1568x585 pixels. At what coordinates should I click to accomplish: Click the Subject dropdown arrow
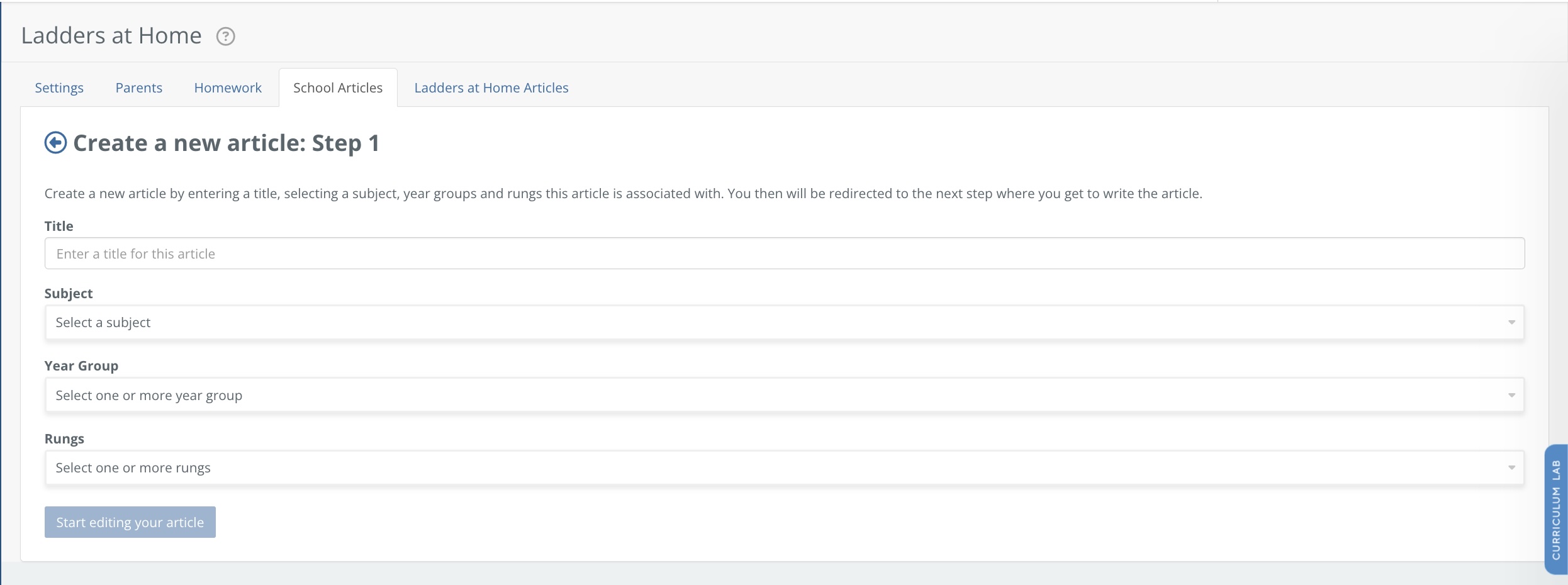click(1511, 323)
